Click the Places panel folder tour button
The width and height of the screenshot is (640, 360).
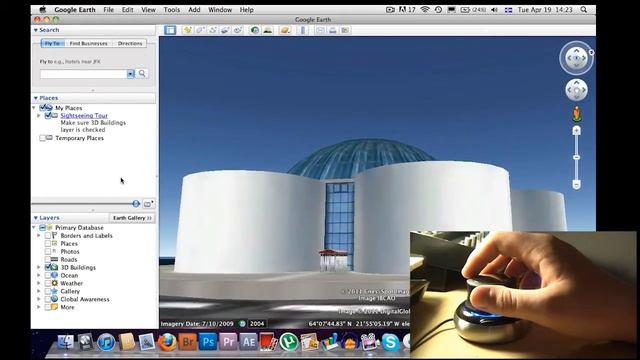click(148, 204)
